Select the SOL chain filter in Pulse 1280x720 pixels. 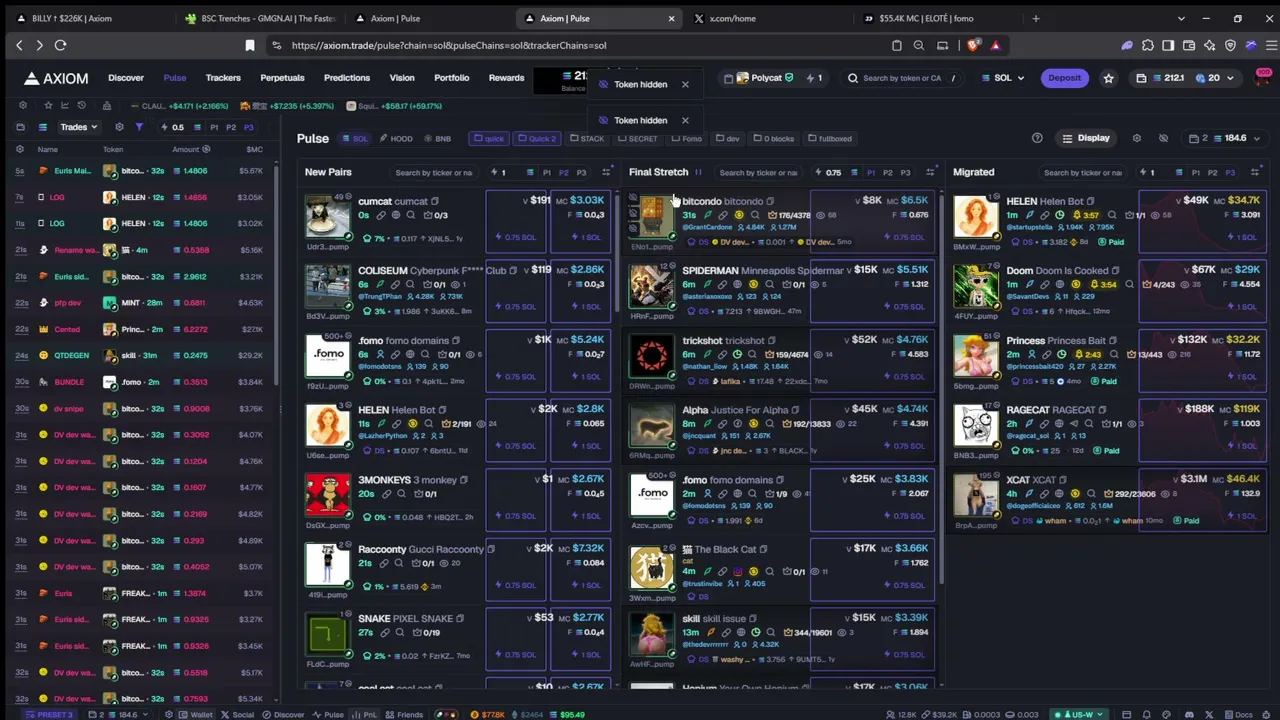tap(355, 139)
